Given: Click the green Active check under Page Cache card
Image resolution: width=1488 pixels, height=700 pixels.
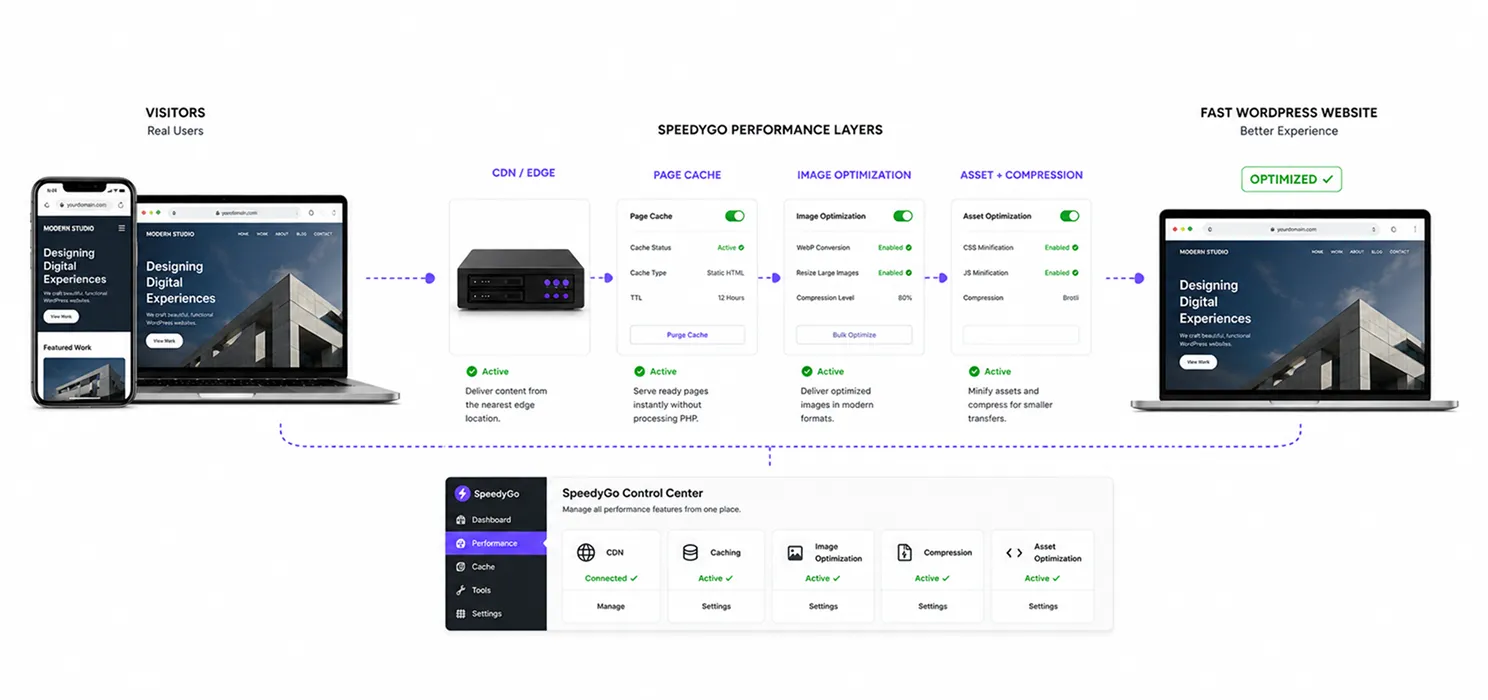Looking at the screenshot, I should click(639, 372).
